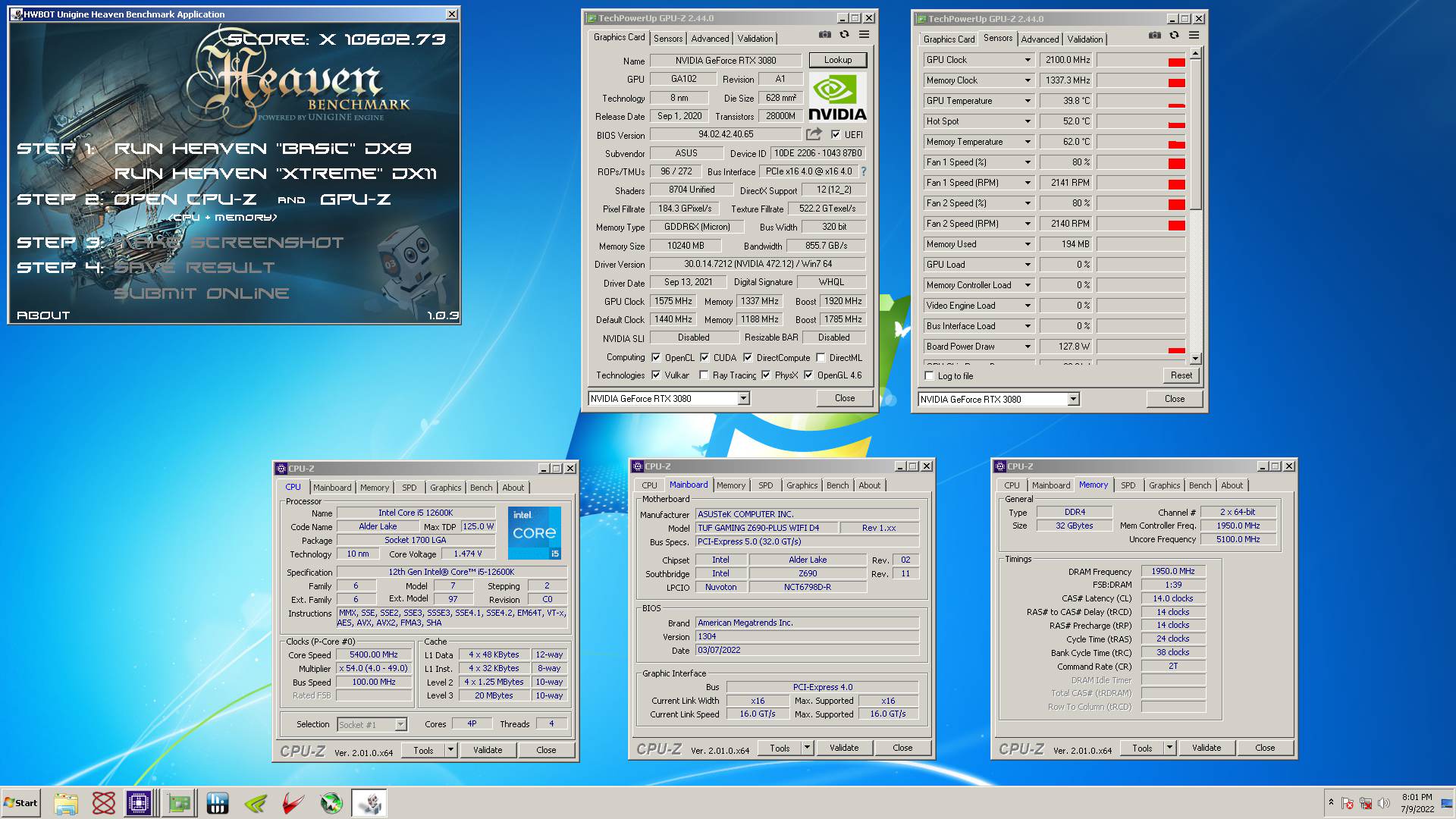
Task: Open the red atom icon on taskbar
Action: 104,803
